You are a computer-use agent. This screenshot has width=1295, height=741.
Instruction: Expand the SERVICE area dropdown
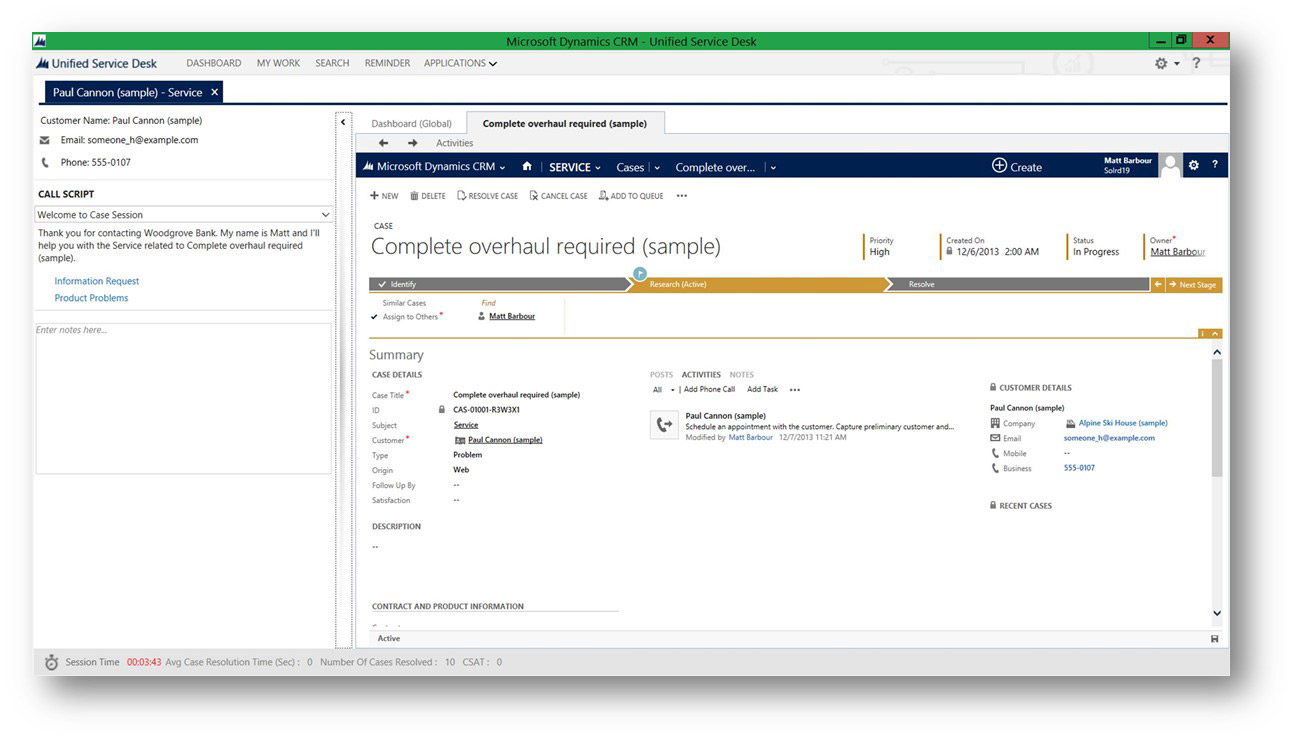pos(598,168)
